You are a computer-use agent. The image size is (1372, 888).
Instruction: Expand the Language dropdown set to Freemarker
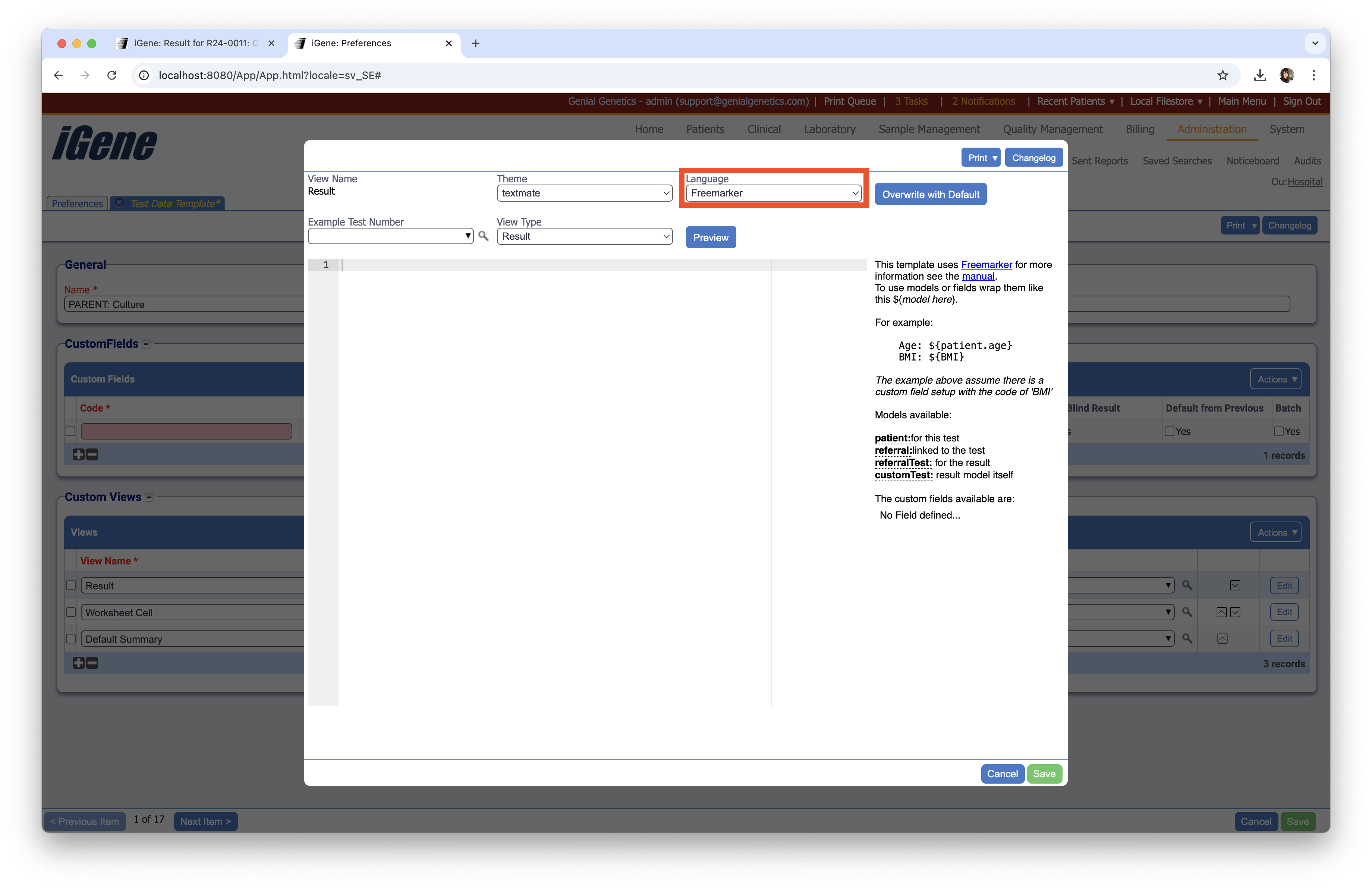click(773, 193)
